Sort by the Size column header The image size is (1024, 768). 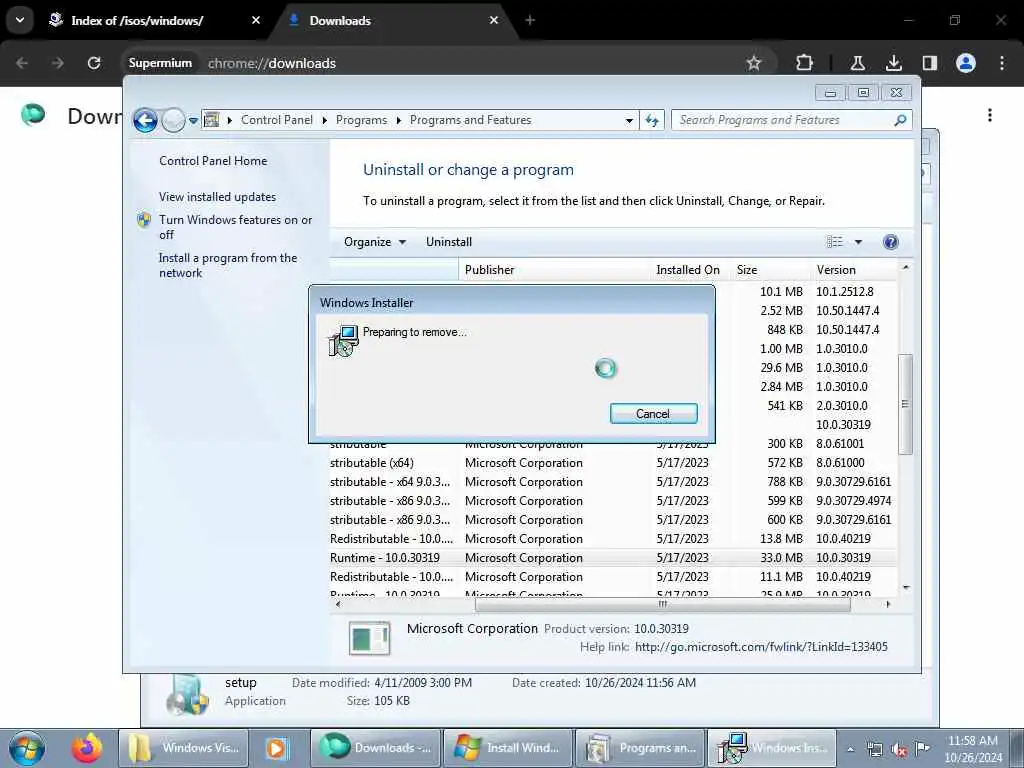tap(771, 270)
